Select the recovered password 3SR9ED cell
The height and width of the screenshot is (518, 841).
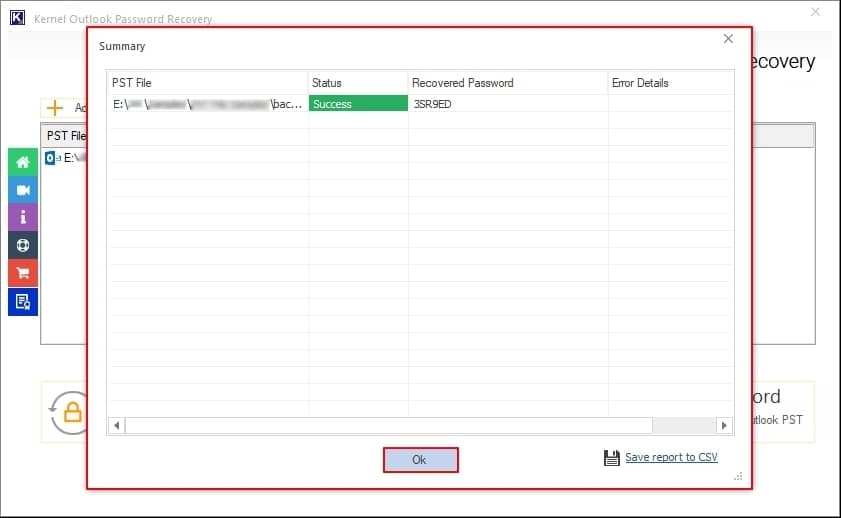pyautogui.click(x=508, y=103)
